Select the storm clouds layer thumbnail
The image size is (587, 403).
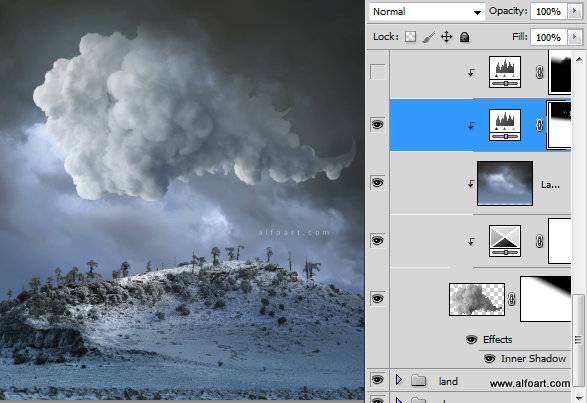coord(505,183)
